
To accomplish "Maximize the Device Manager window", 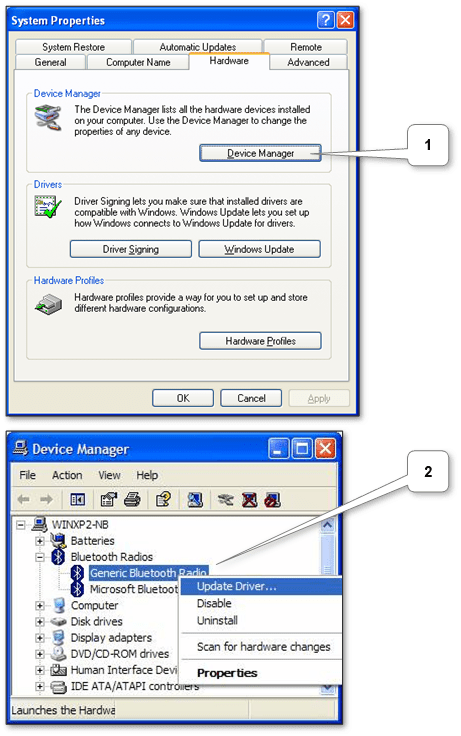I will pyautogui.click(x=303, y=449).
